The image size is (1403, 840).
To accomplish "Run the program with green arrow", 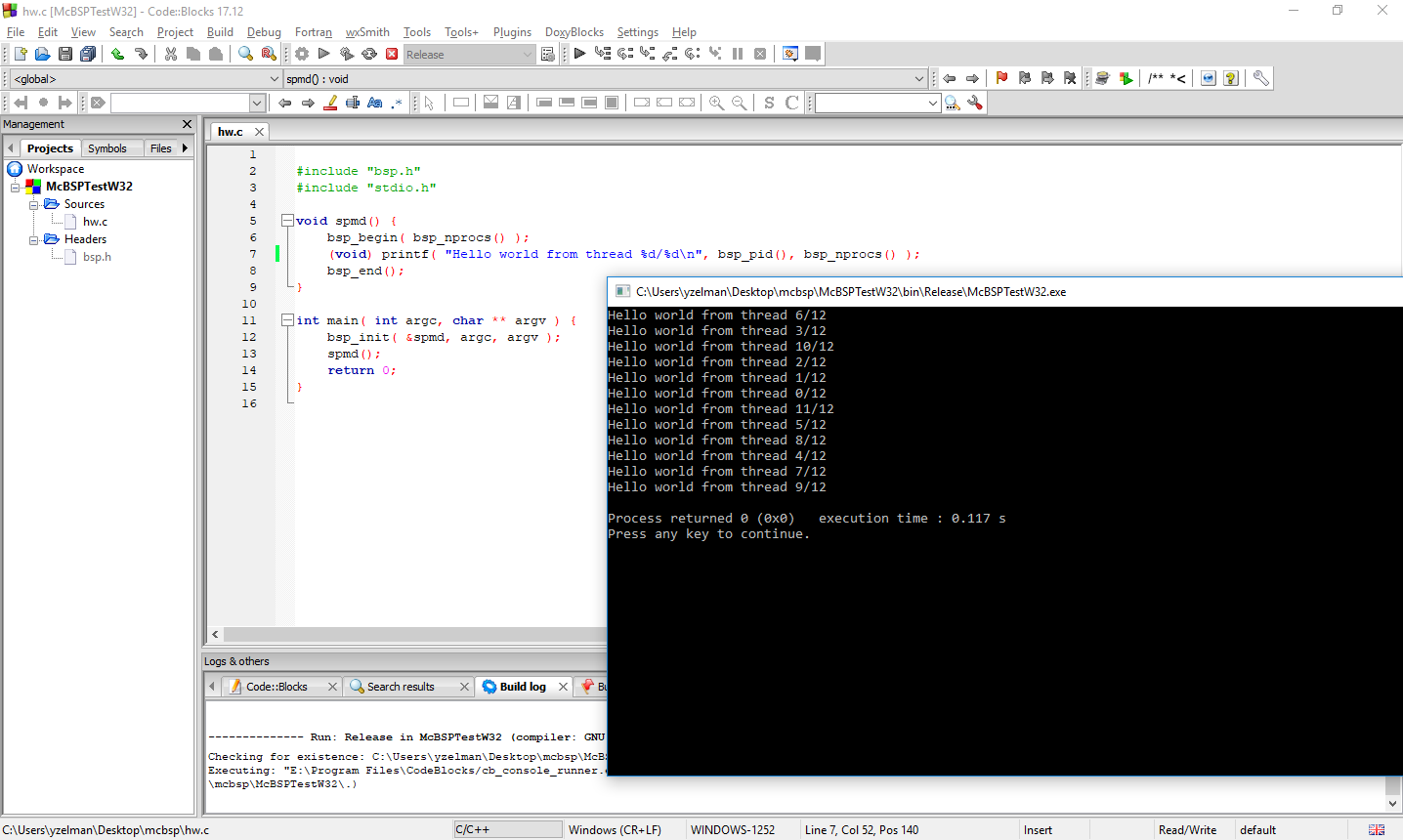I will [x=324, y=54].
